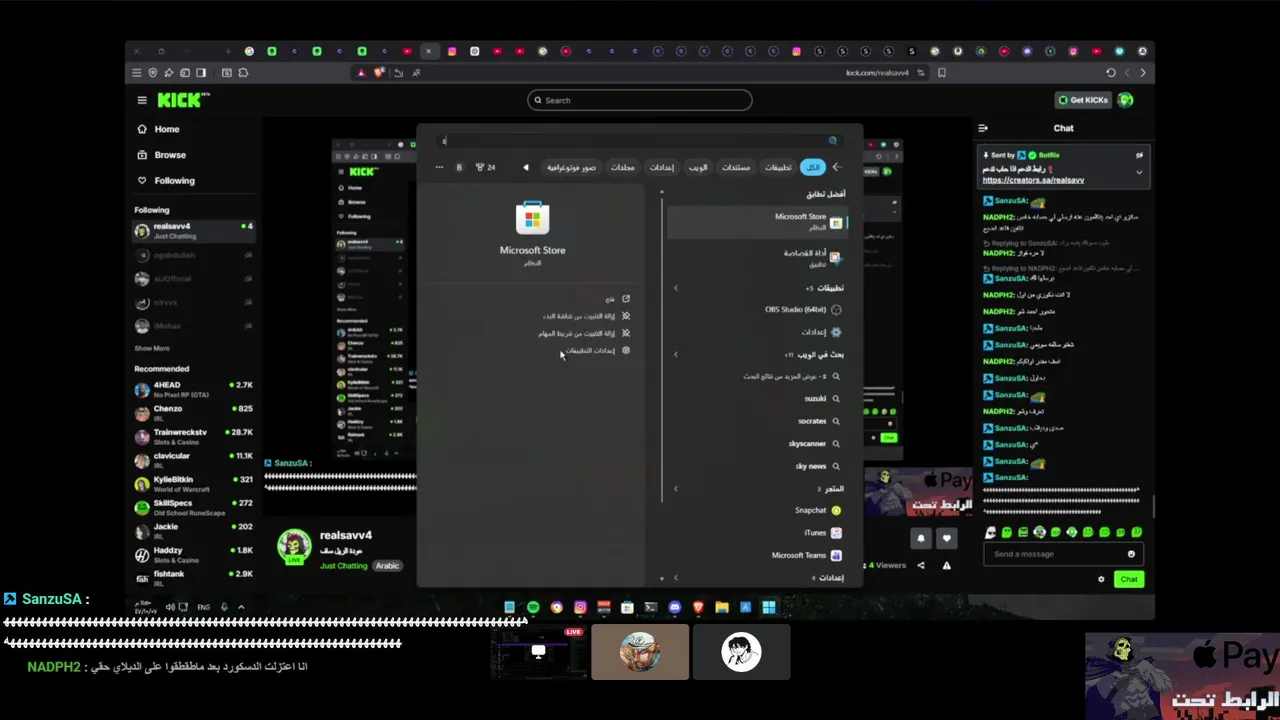Image resolution: width=1280 pixels, height=720 pixels.
Task: Open the three-dots menu in Windows search
Action: point(439,167)
